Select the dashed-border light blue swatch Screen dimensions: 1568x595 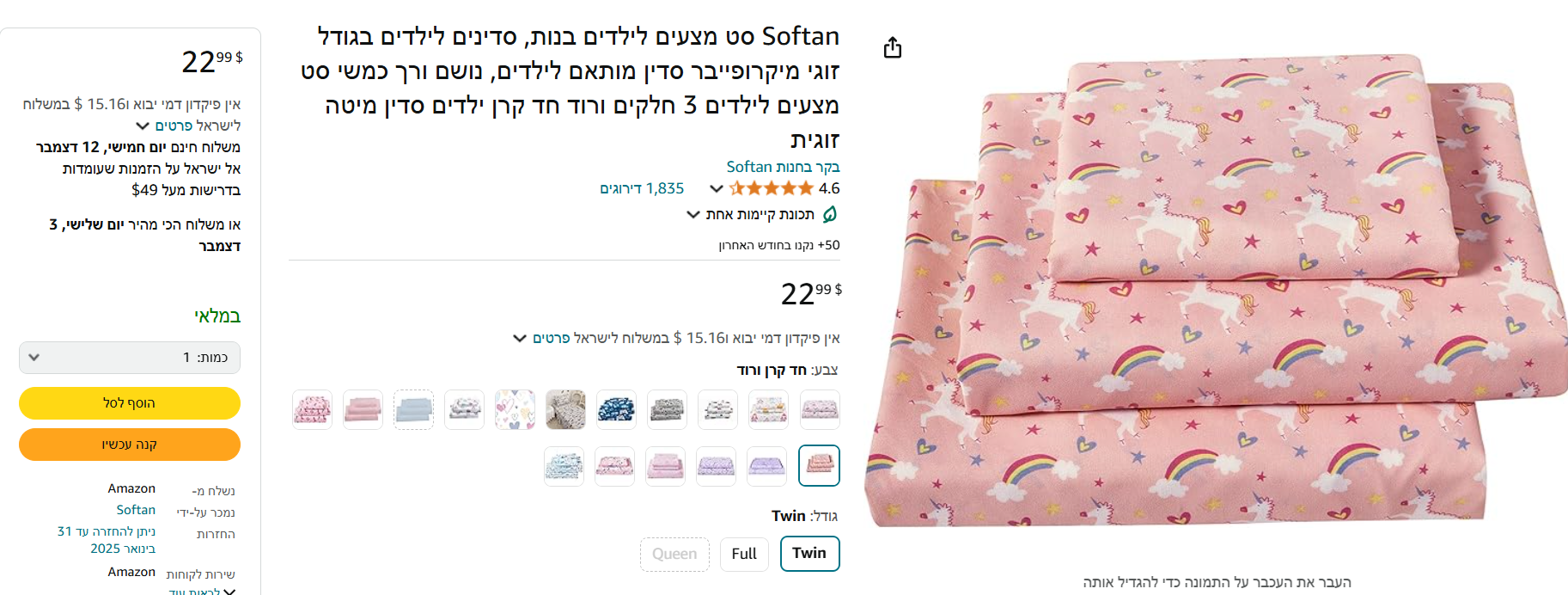point(413,409)
